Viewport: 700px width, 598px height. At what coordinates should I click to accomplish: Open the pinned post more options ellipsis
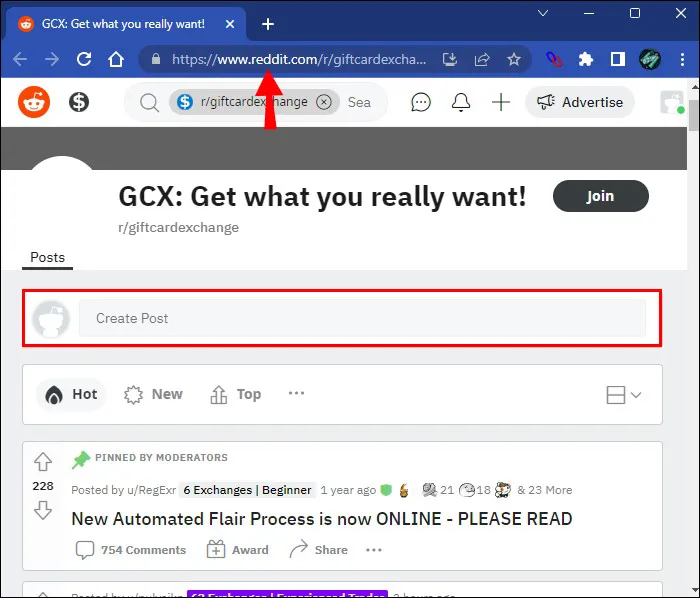tap(374, 550)
